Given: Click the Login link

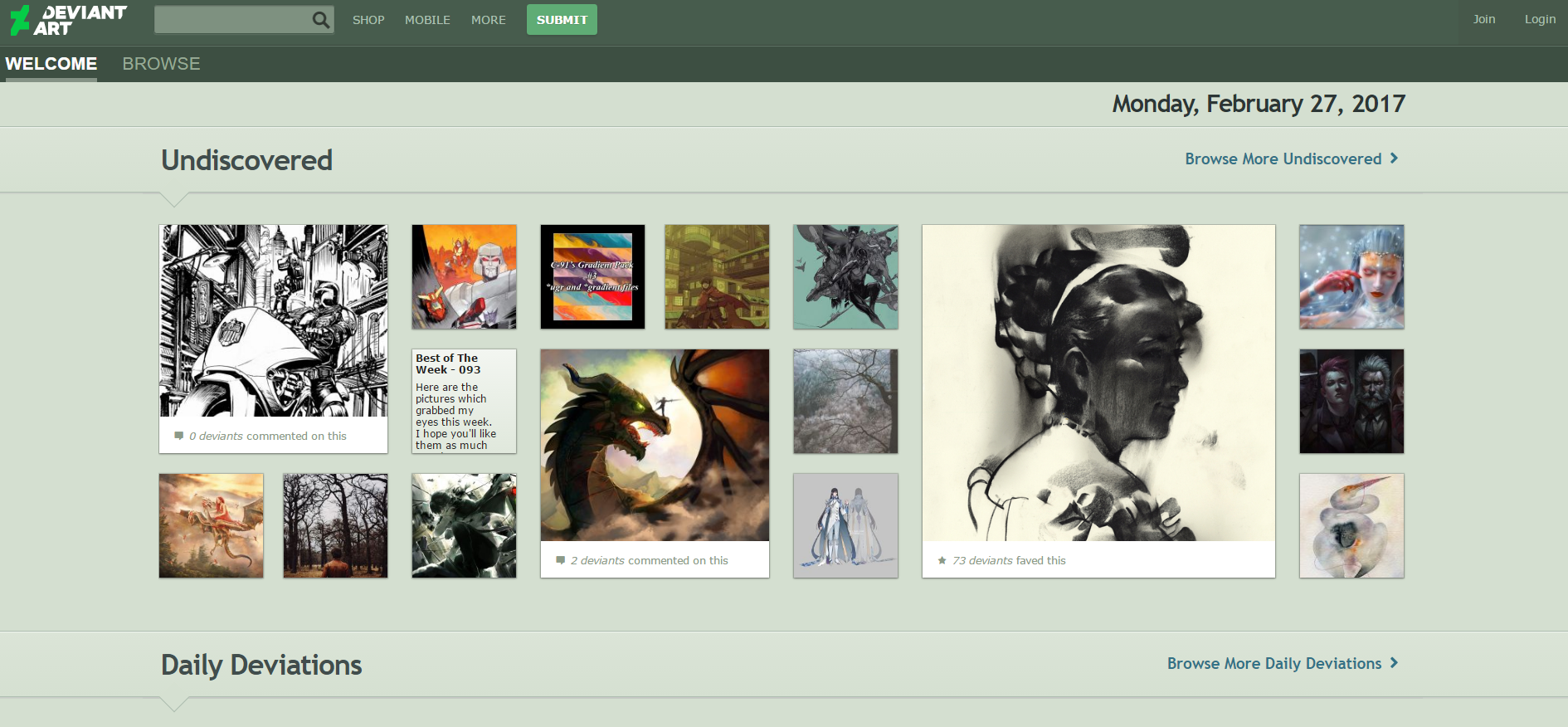Looking at the screenshot, I should [1540, 19].
